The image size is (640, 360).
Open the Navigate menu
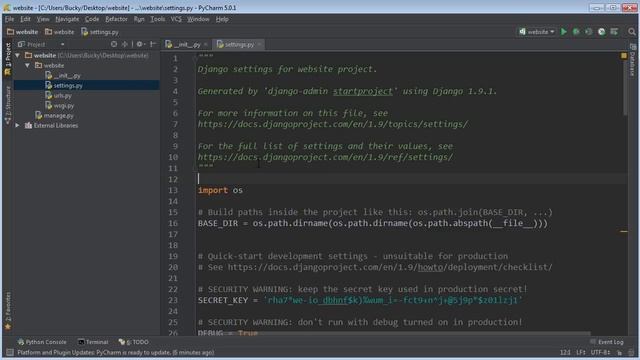pyautogui.click(x=67, y=19)
